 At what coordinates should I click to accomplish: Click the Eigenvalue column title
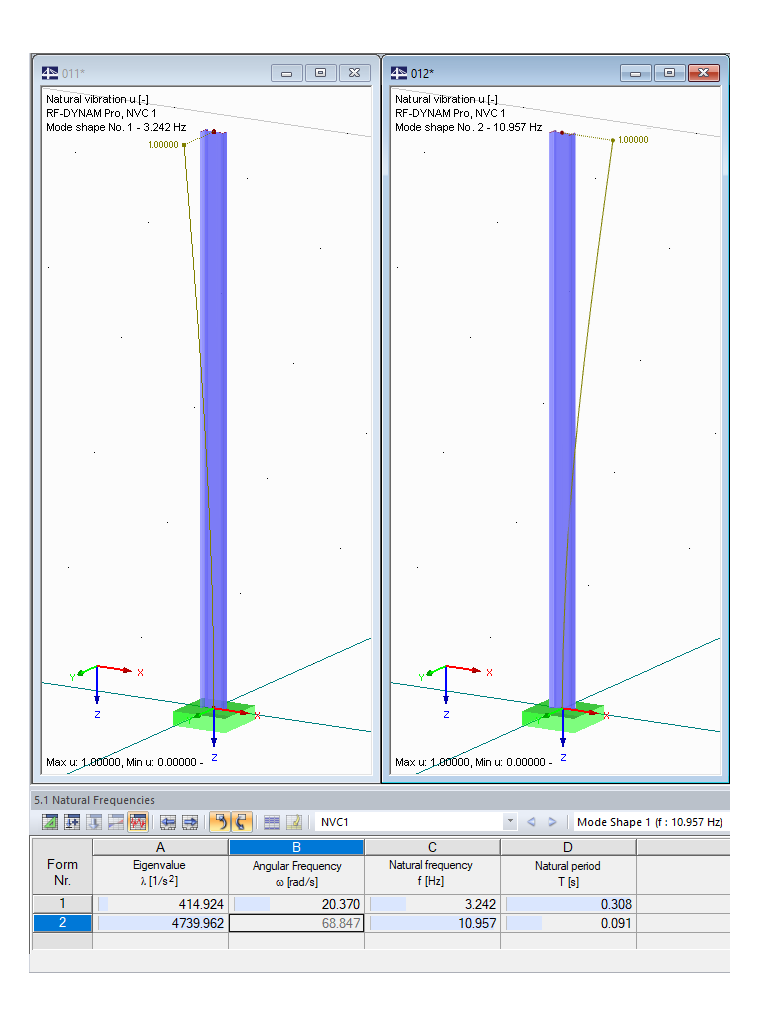[x=159, y=865]
